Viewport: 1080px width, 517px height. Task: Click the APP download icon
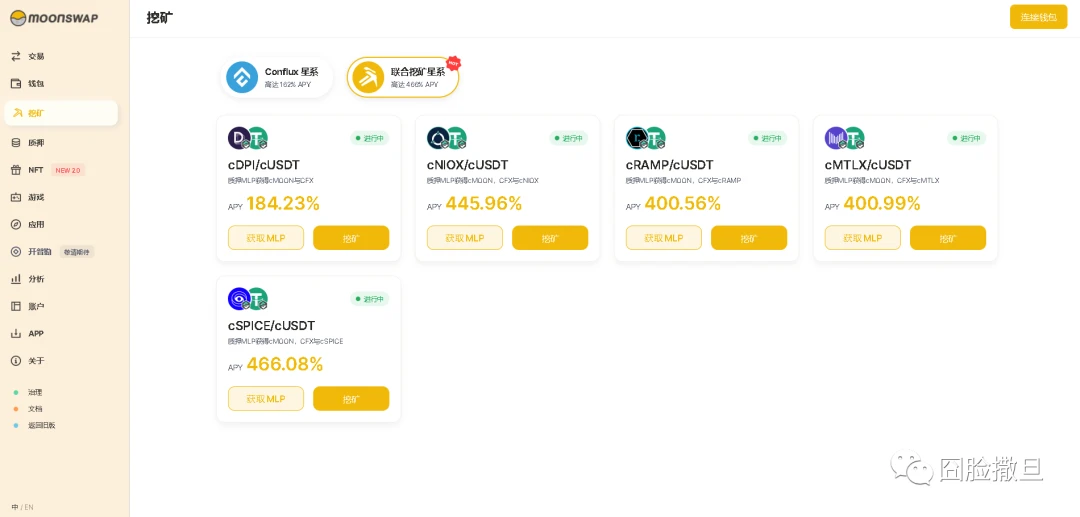[16, 333]
